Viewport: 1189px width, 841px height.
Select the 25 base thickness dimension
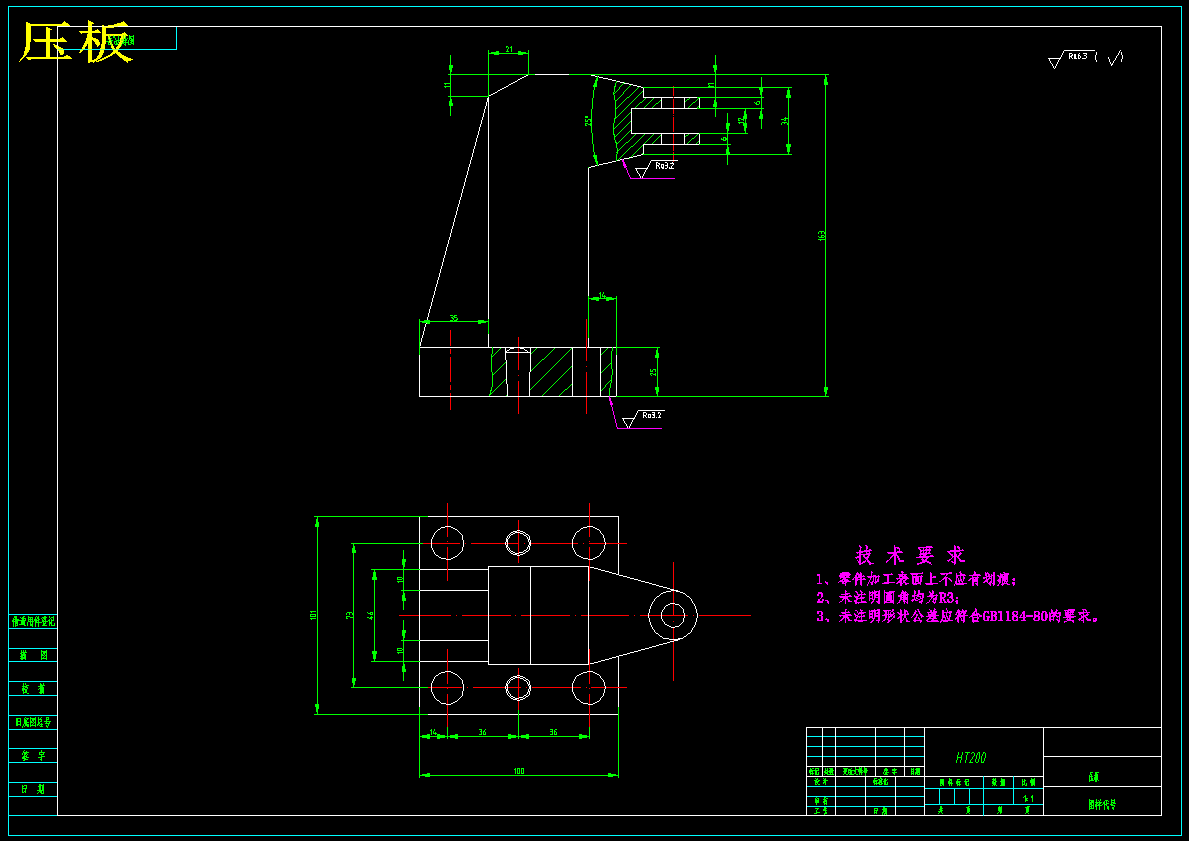pos(653,372)
